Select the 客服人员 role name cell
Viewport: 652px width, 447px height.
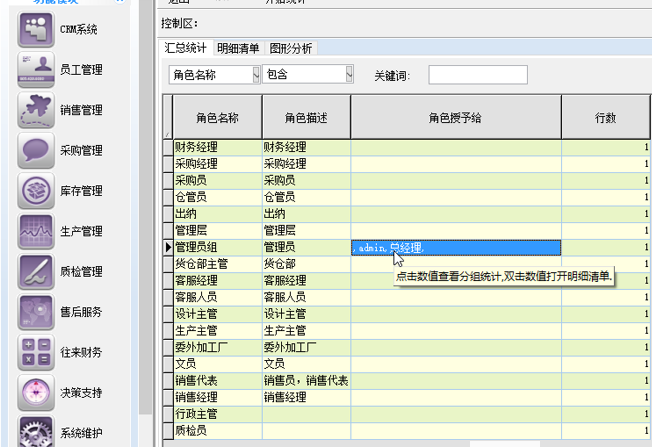click(x=218, y=297)
